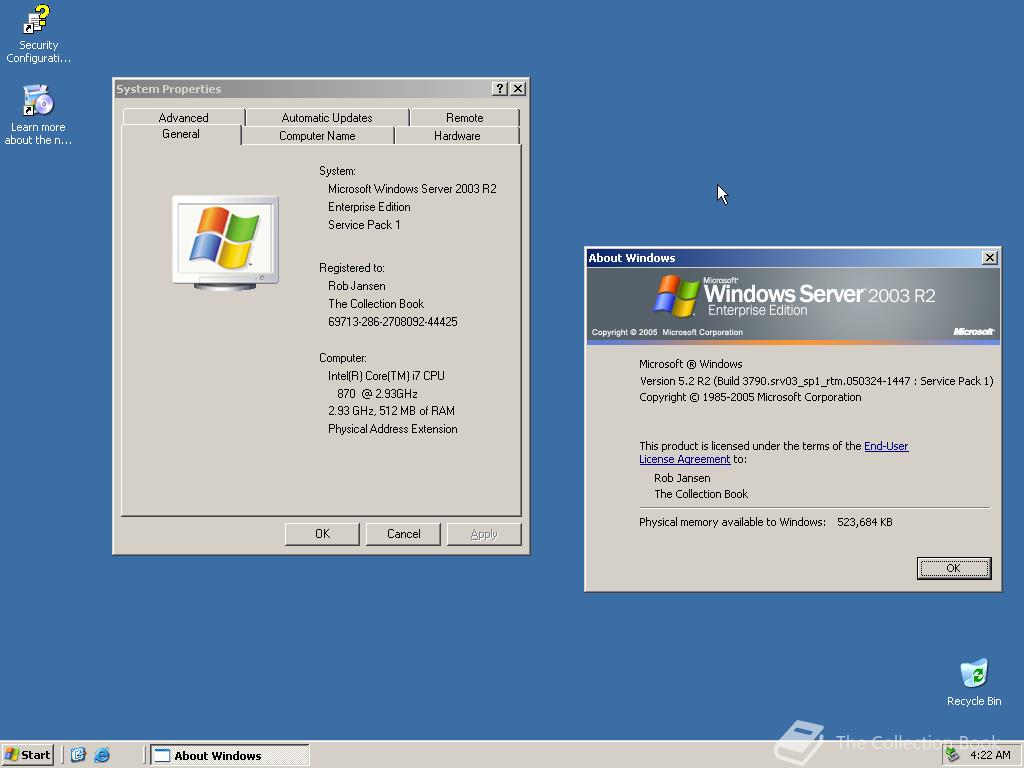This screenshot has height=768, width=1024.
Task: Click the Version 5.2 R2 build line
Action: pyautogui.click(x=816, y=381)
